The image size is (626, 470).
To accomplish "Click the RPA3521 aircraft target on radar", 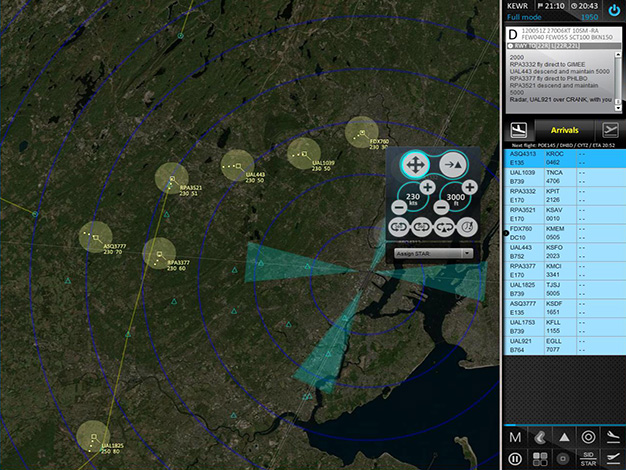I will (172, 178).
